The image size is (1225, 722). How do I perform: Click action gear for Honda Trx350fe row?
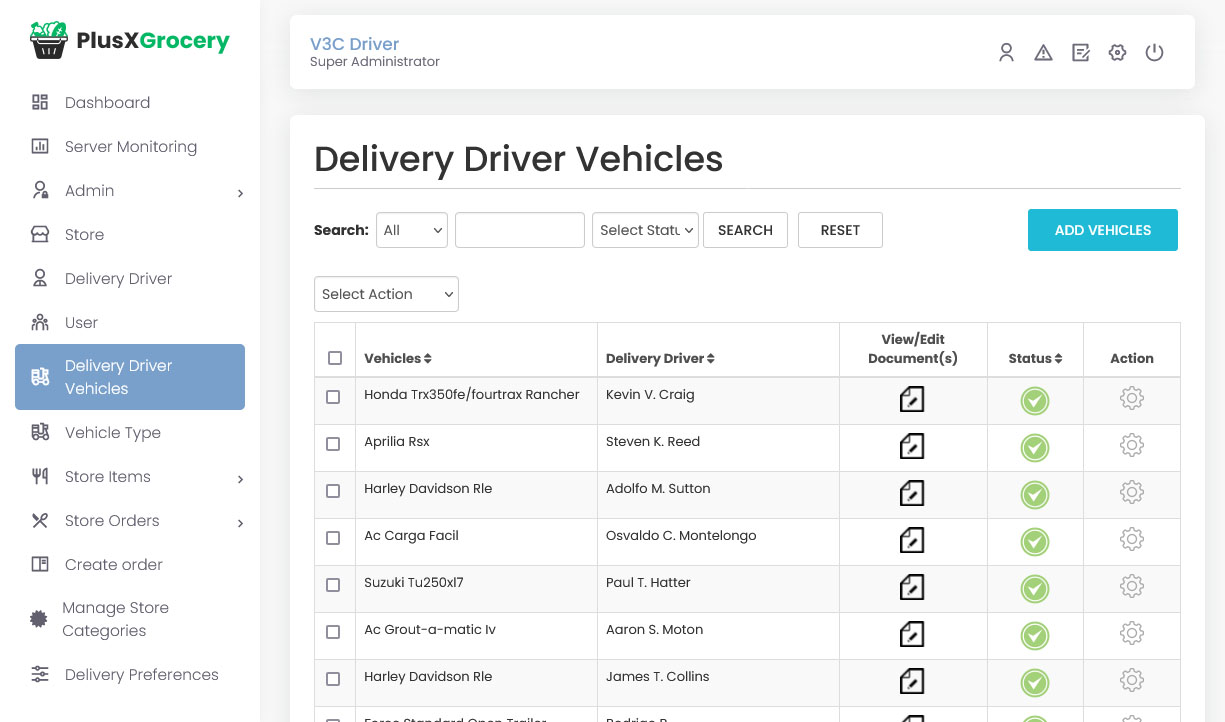(1132, 398)
